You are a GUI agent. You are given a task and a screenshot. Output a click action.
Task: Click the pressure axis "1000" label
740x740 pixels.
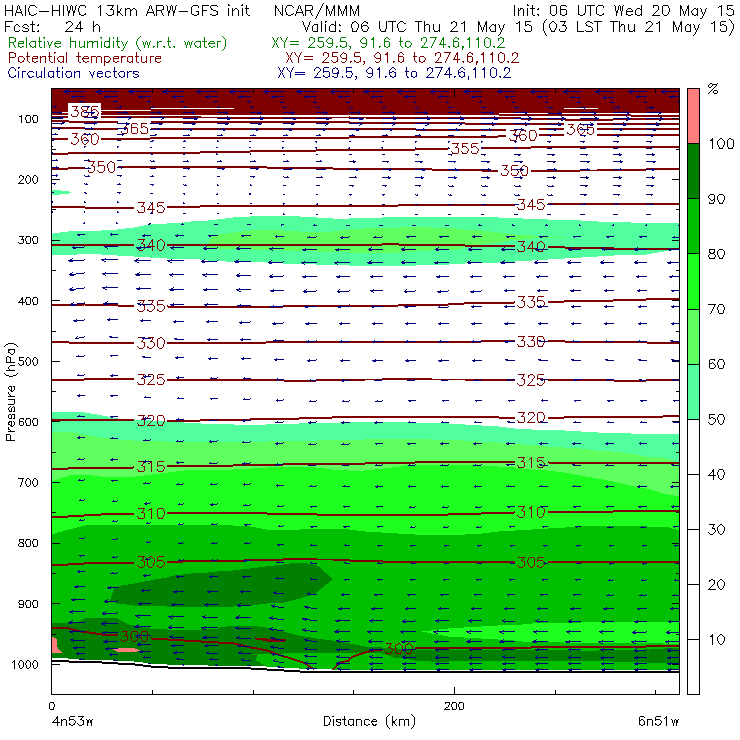[25, 664]
